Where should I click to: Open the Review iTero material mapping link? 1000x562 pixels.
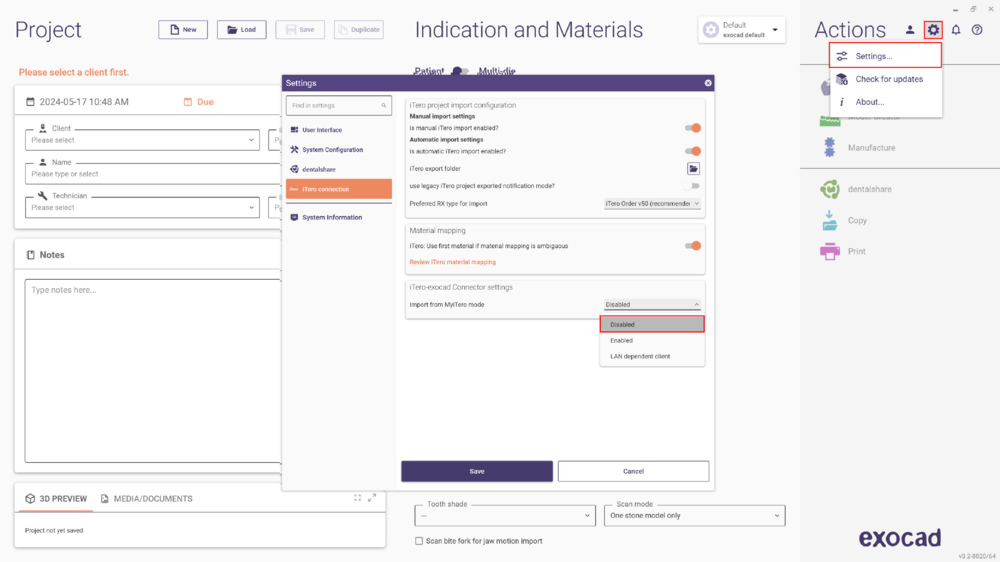click(452, 262)
